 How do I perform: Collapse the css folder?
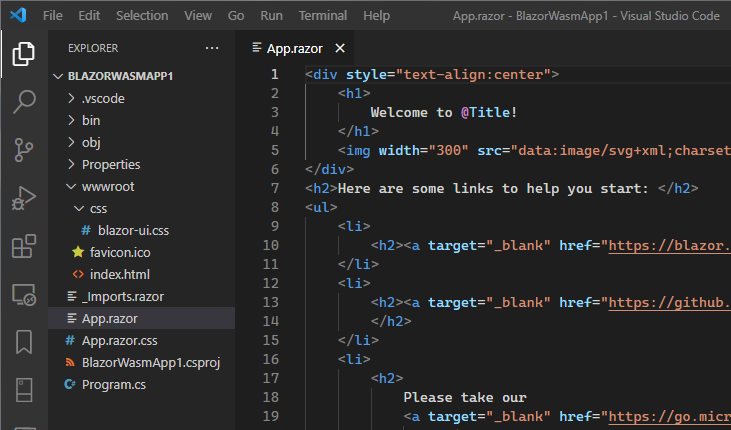(79, 208)
